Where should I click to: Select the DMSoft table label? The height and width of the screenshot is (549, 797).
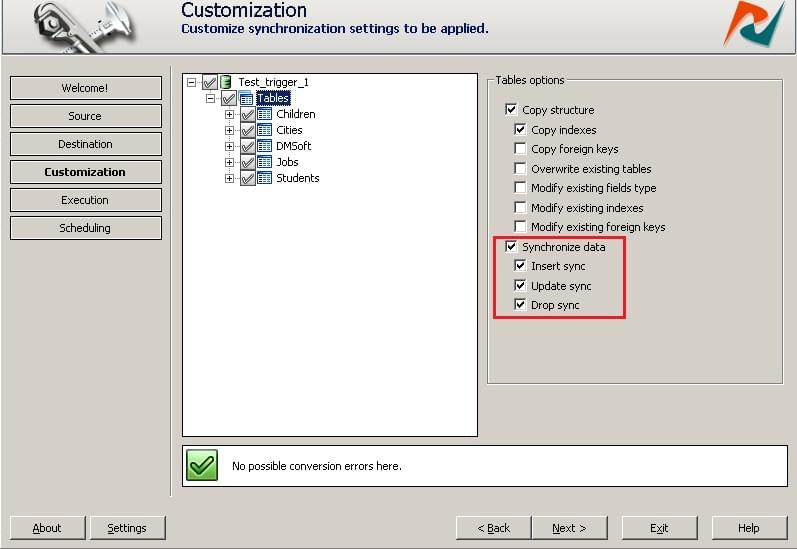(x=294, y=146)
